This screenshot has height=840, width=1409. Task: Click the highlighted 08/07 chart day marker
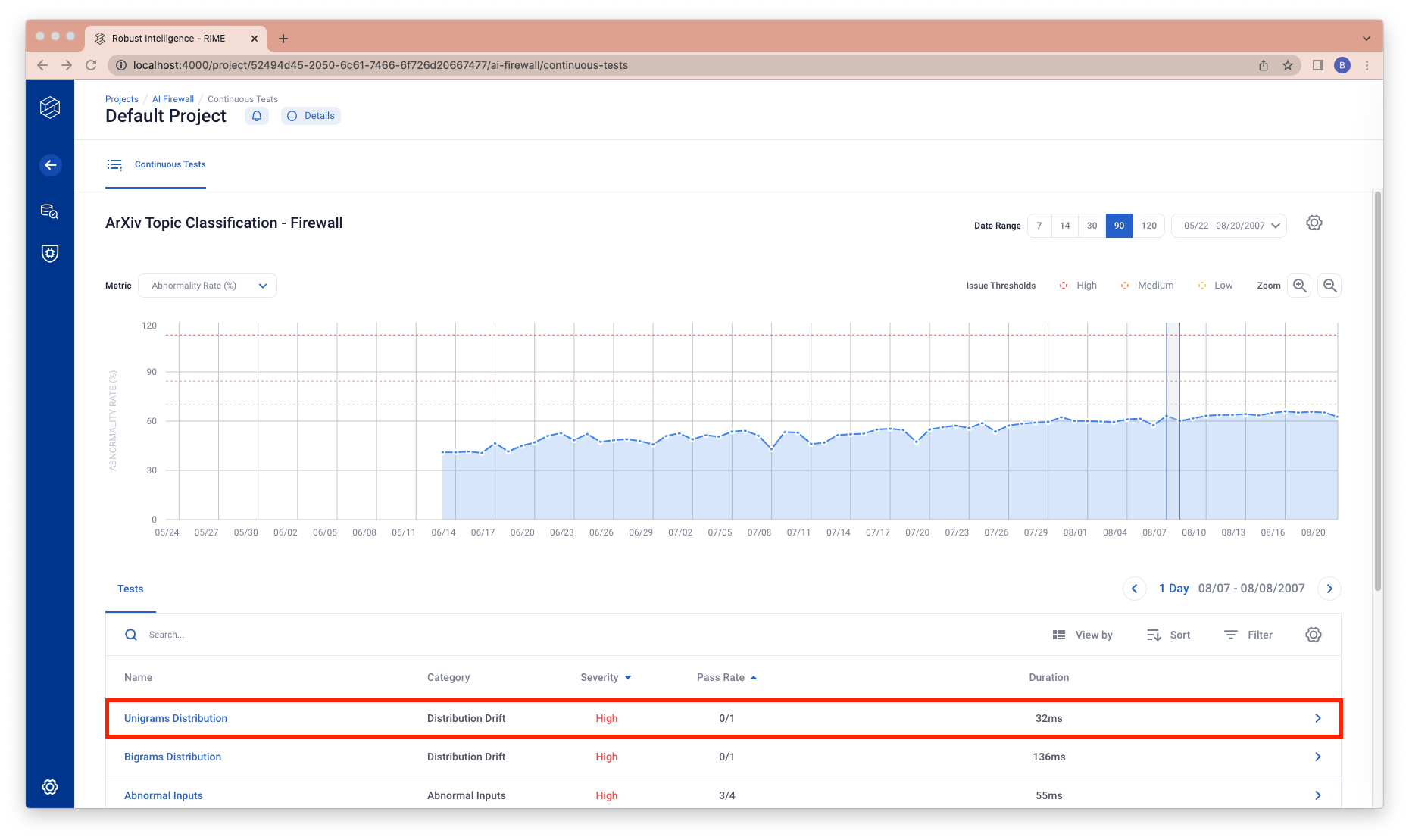tap(1173, 421)
